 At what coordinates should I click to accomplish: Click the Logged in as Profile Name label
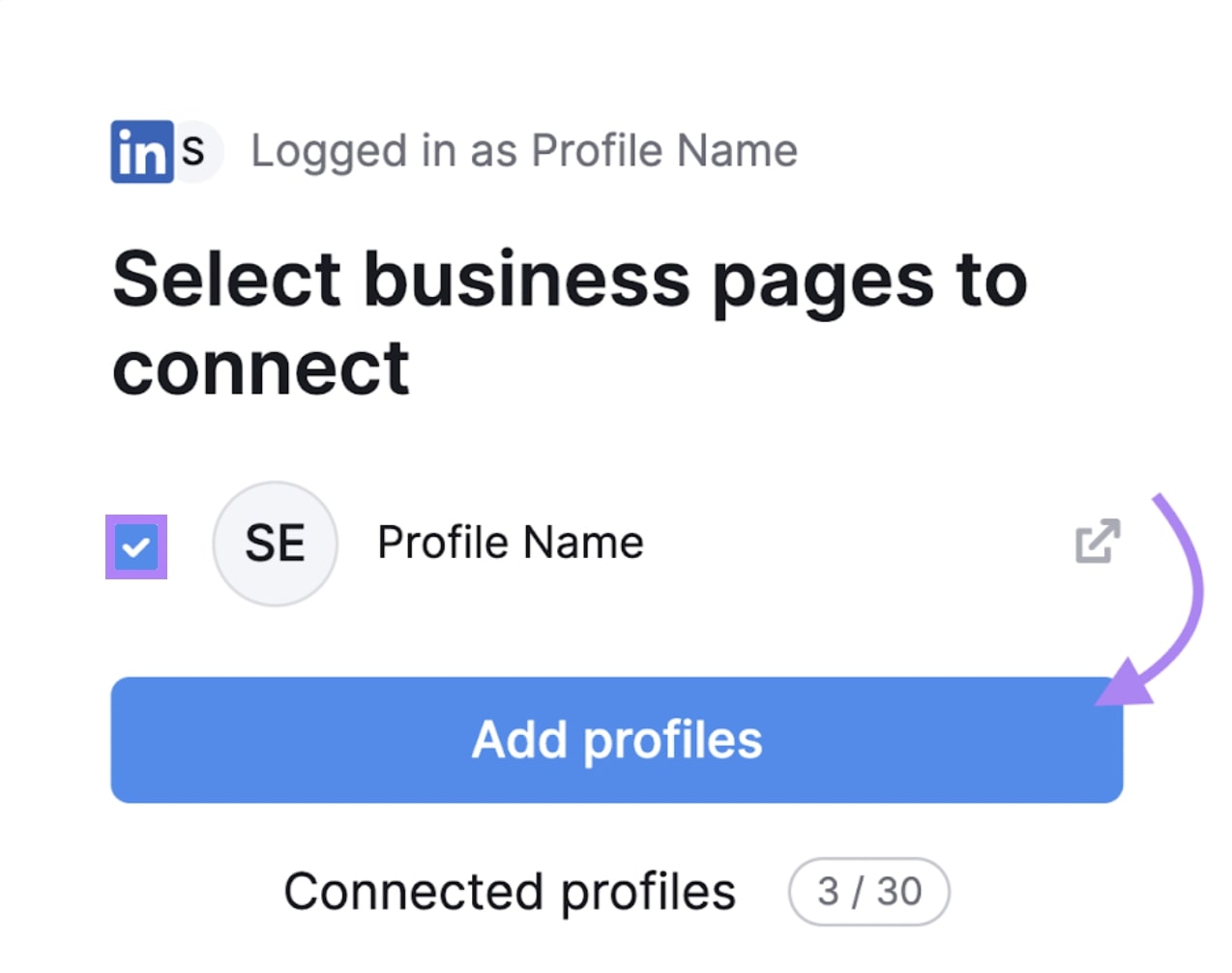524,150
